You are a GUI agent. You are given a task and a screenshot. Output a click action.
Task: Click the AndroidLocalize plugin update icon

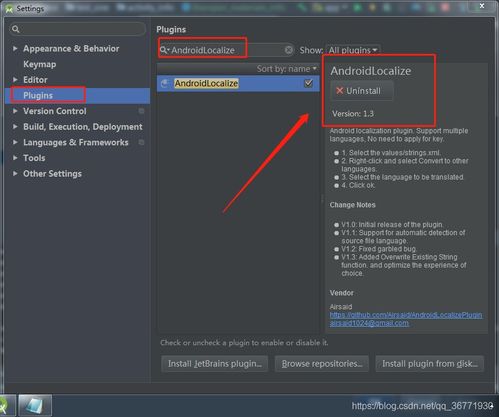pos(165,83)
